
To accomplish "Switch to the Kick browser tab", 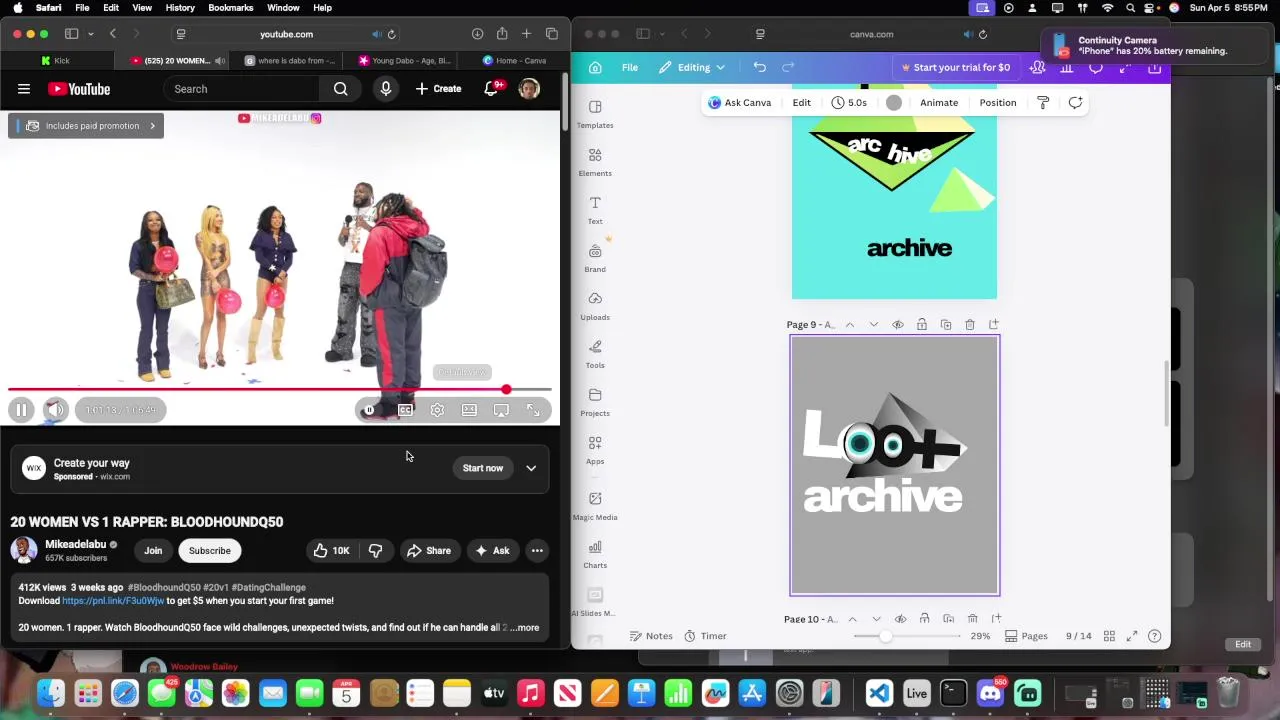I will pyautogui.click(x=56, y=61).
